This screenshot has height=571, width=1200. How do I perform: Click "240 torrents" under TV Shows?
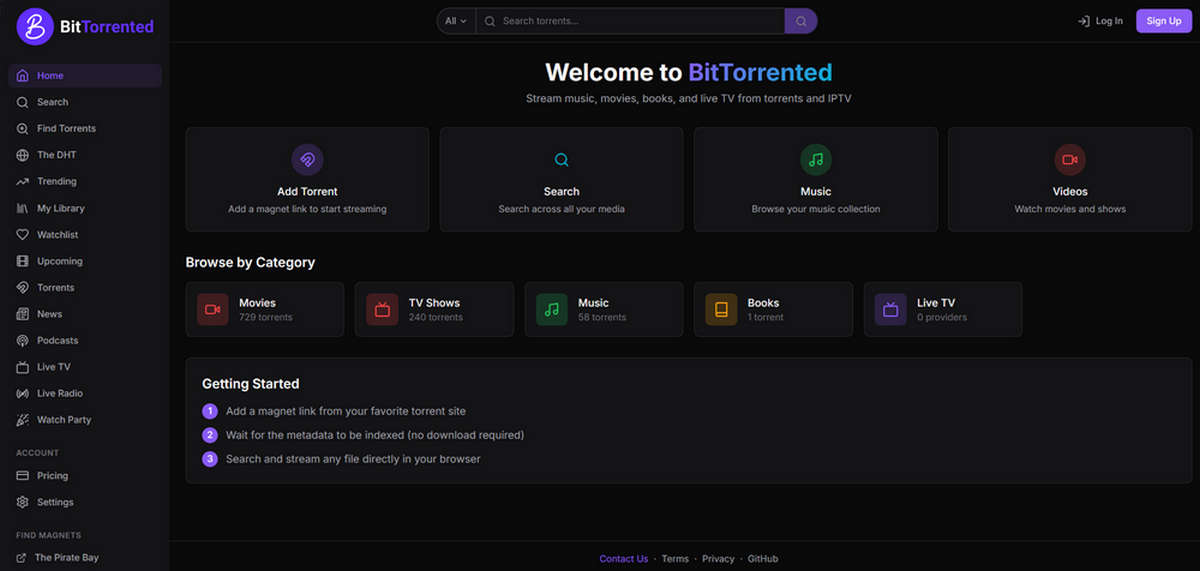436,318
